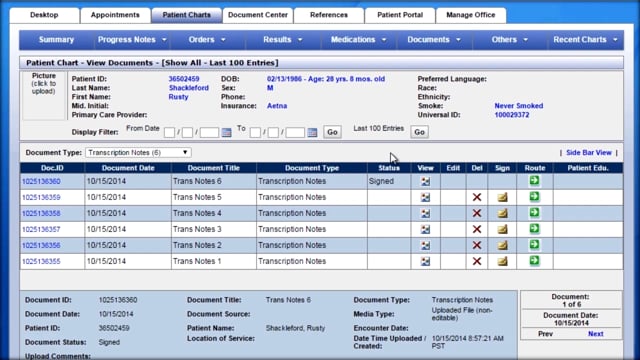This screenshot has height=360, width=640.
Task: View Trans Notes 4 document icon
Action: click(x=425, y=213)
